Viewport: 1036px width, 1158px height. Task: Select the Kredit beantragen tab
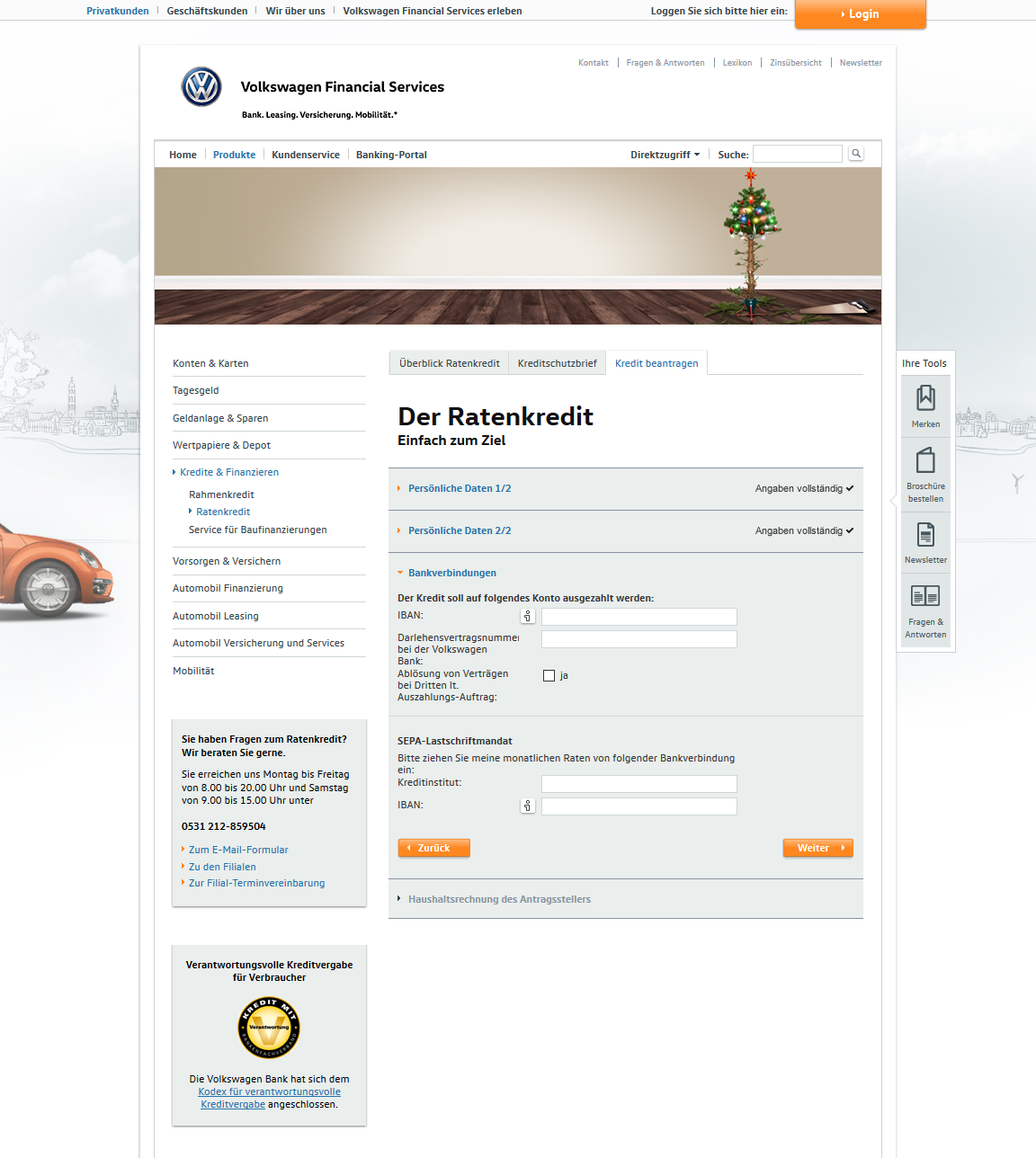point(656,362)
